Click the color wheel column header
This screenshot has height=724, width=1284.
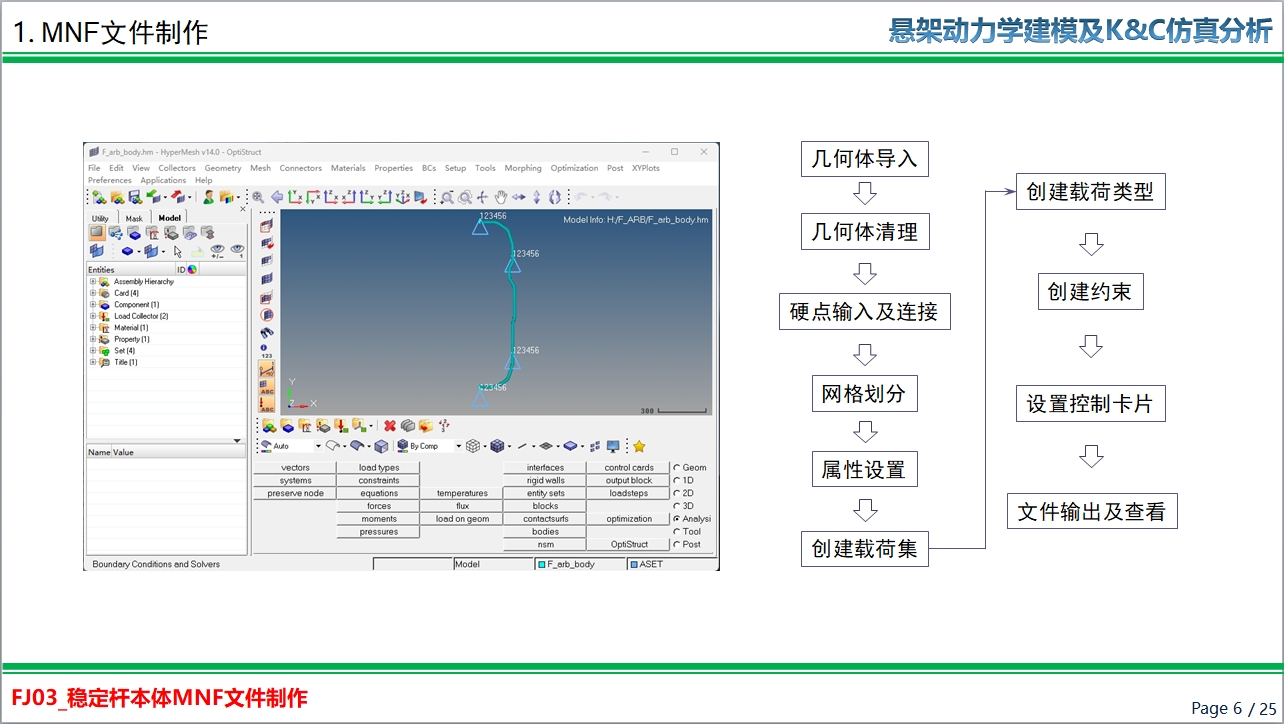tap(192, 269)
